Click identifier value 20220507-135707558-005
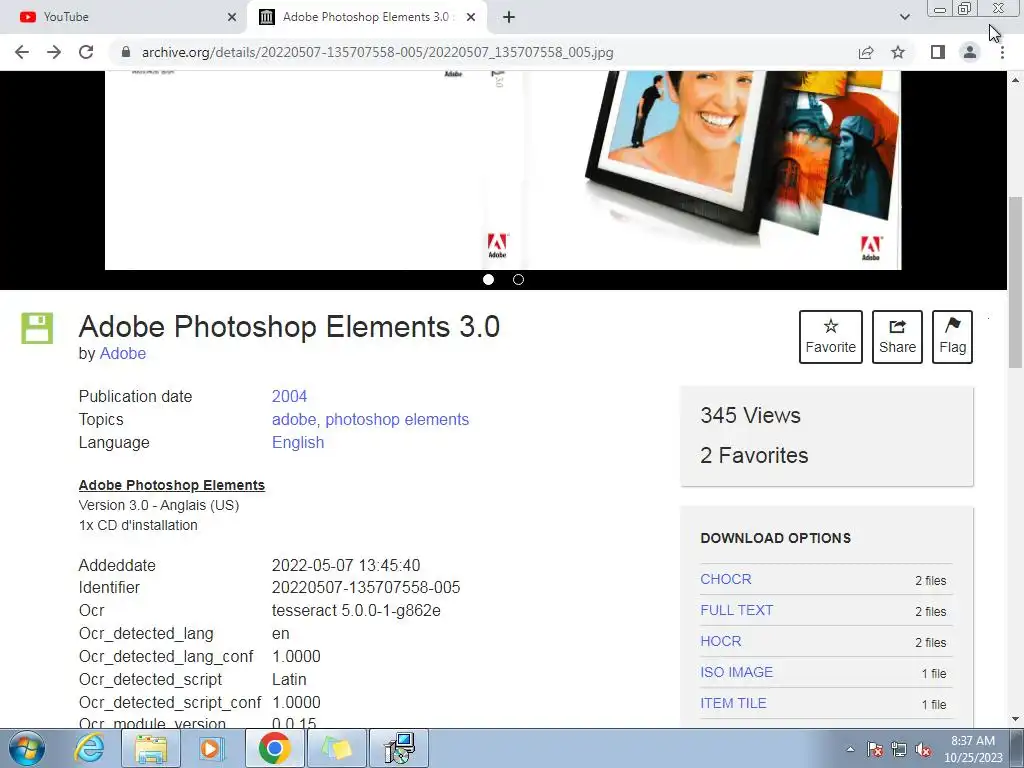 (x=366, y=587)
